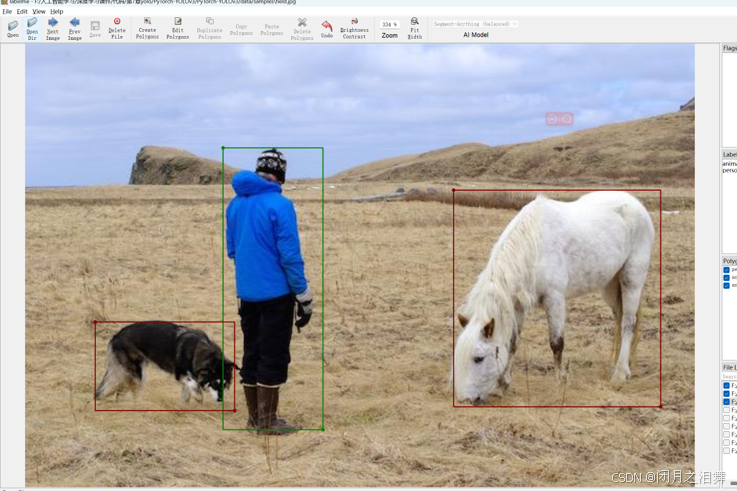
Task: Click the Flags panel title
Action: point(729,48)
